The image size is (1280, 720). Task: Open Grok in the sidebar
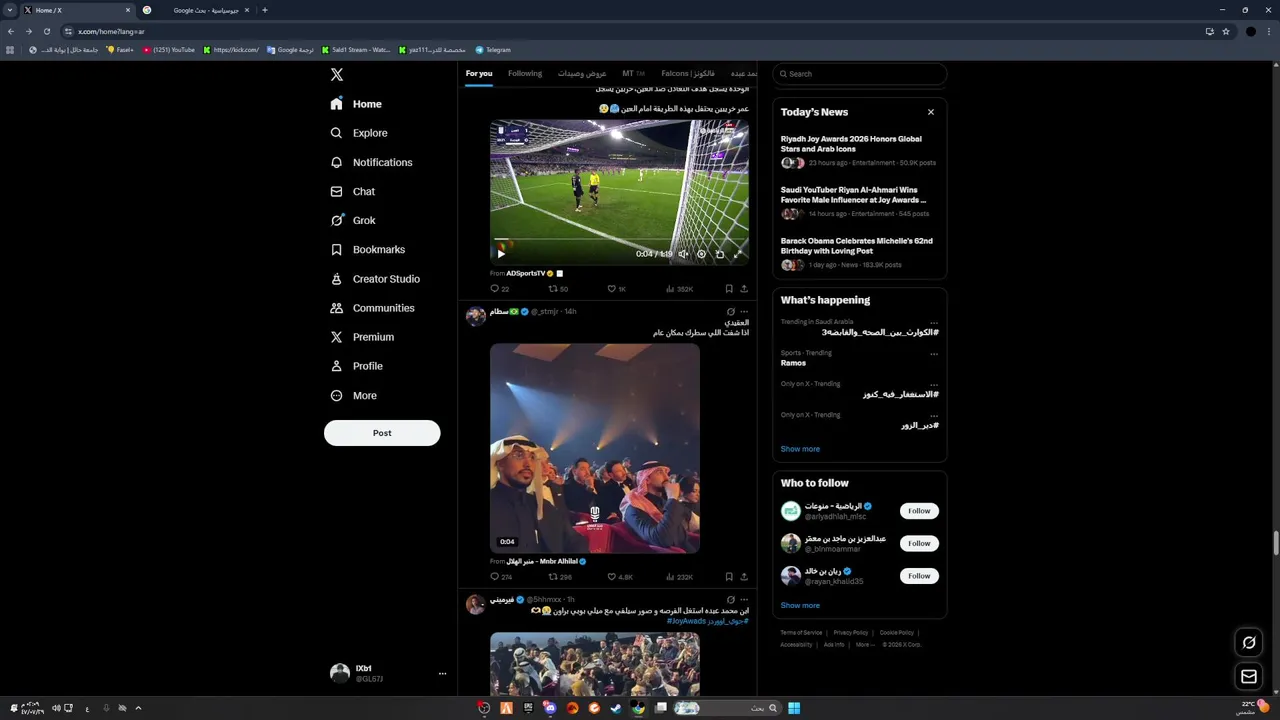(352, 220)
